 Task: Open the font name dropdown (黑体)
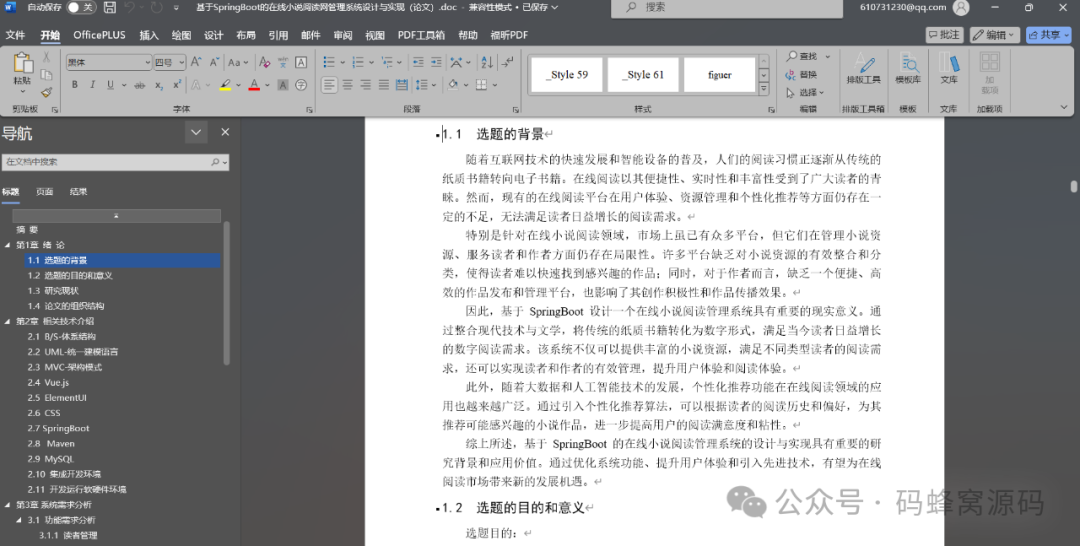147,63
